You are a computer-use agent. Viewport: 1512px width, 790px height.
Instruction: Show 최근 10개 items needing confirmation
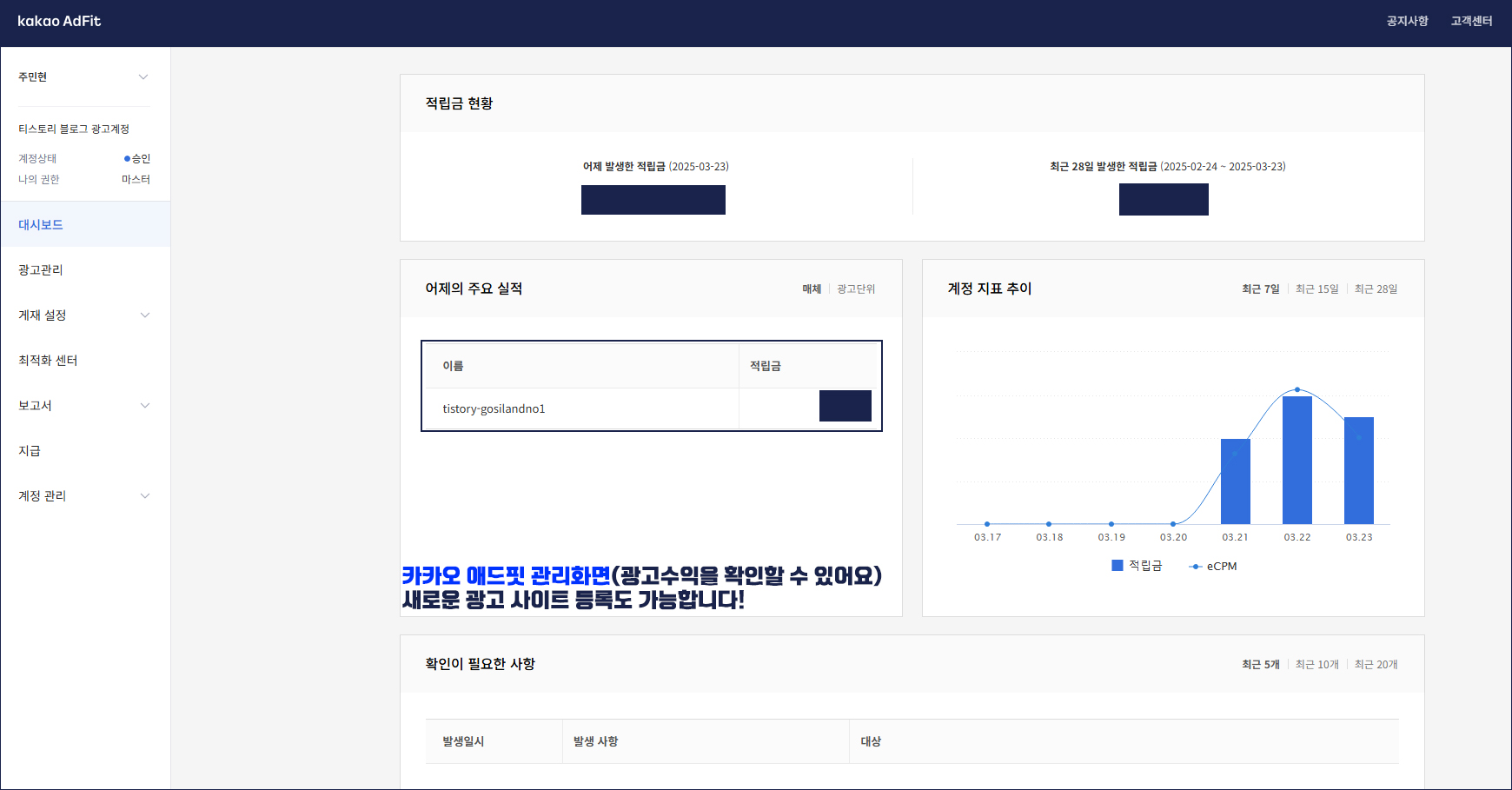[1316, 664]
